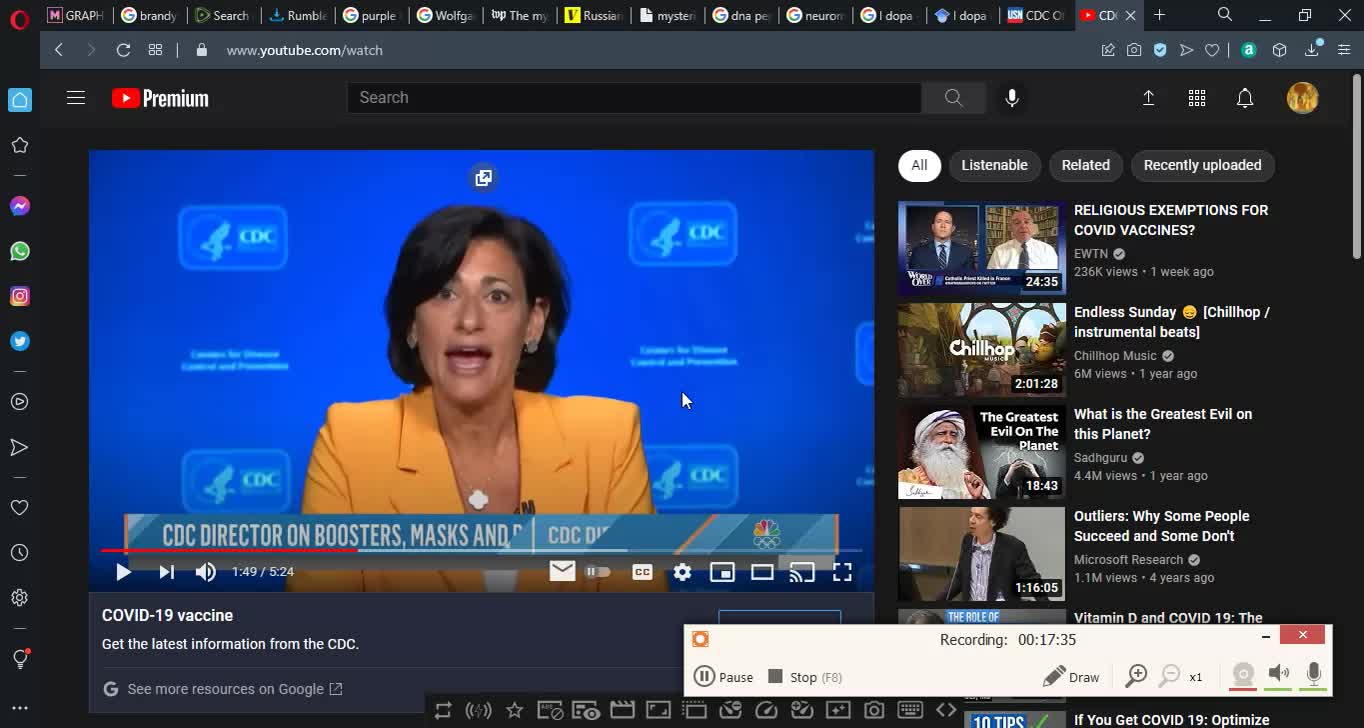Open History clock in the sidebar
The height and width of the screenshot is (728, 1364).
pyautogui.click(x=19, y=553)
